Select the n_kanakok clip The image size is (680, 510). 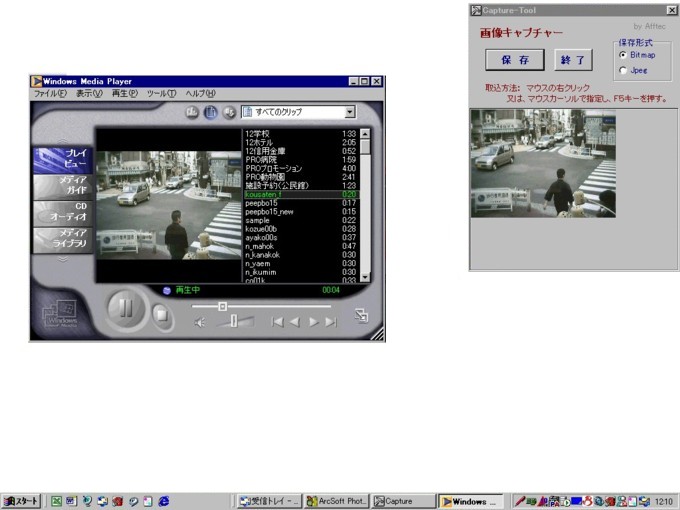coord(300,255)
